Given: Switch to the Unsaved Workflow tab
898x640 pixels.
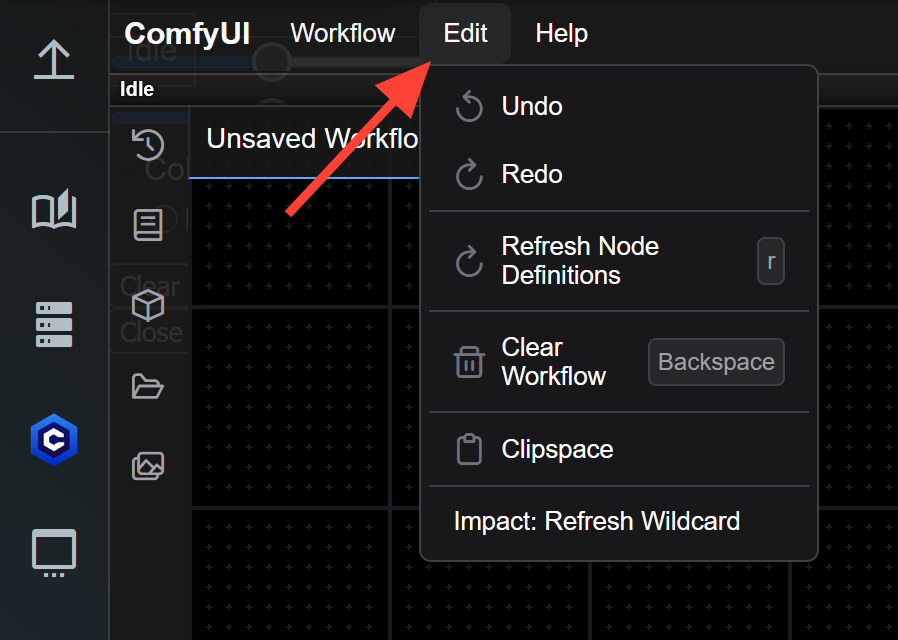Looking at the screenshot, I should coord(312,139).
